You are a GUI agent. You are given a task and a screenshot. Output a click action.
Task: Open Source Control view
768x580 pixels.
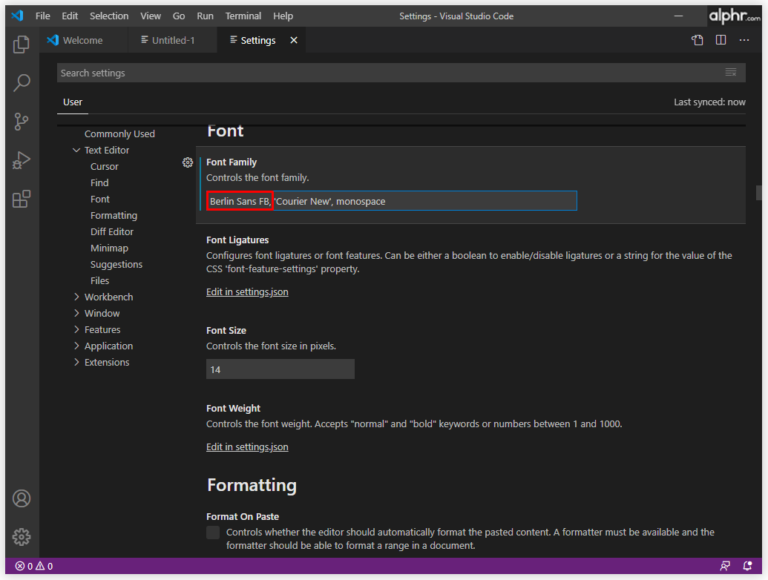(21, 122)
